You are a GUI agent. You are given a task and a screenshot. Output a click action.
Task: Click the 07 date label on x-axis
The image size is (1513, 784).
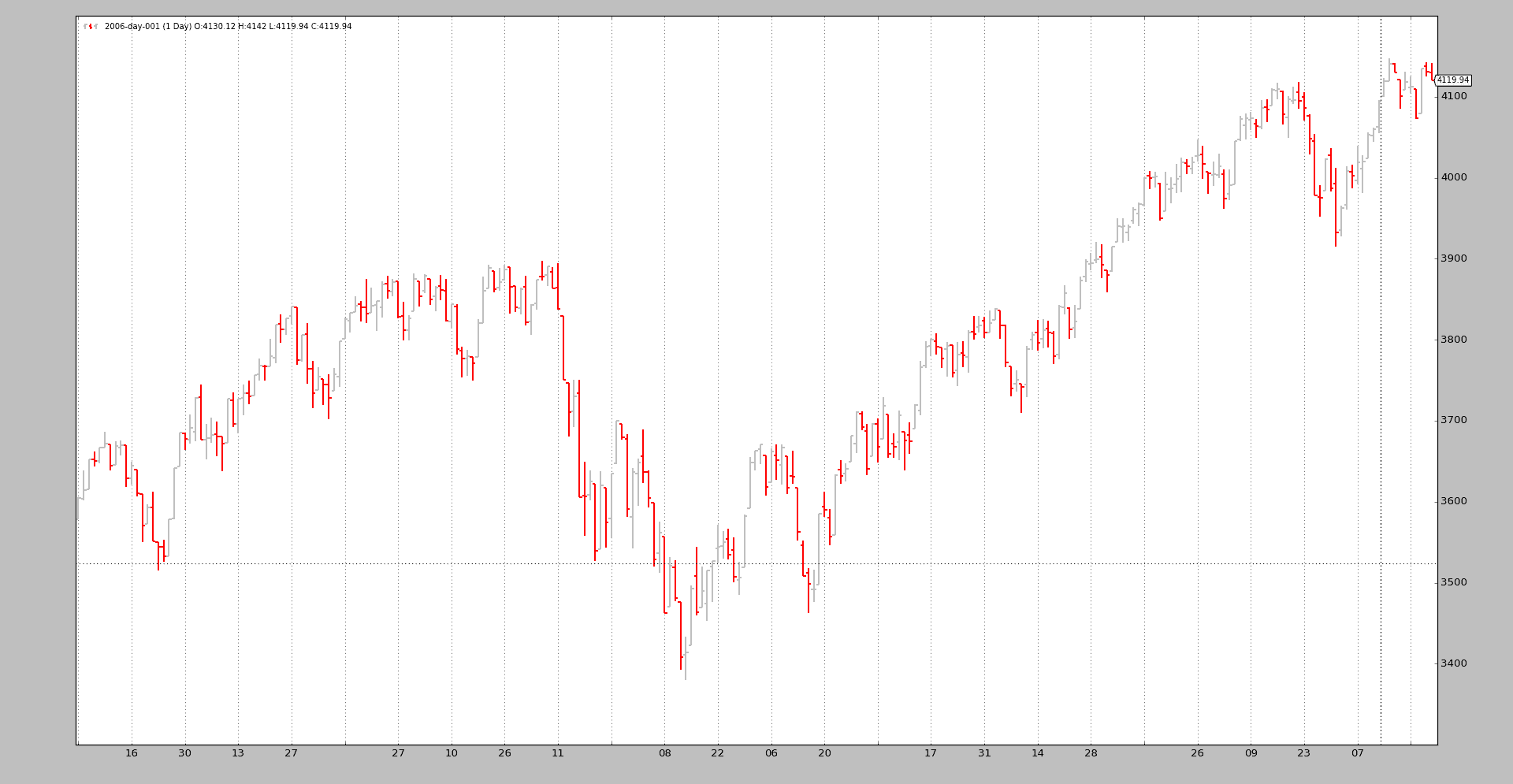(x=1357, y=753)
